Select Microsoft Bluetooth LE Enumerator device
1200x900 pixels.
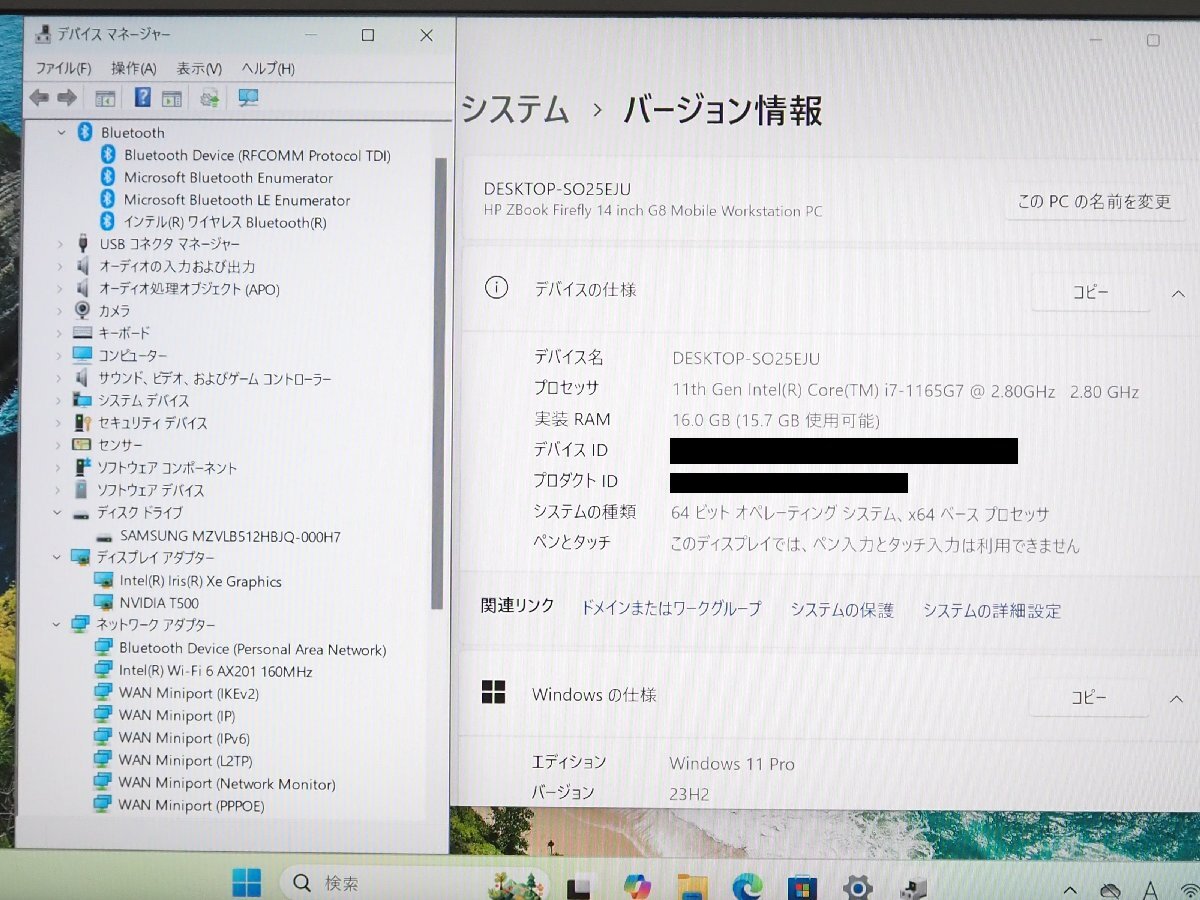tap(237, 200)
